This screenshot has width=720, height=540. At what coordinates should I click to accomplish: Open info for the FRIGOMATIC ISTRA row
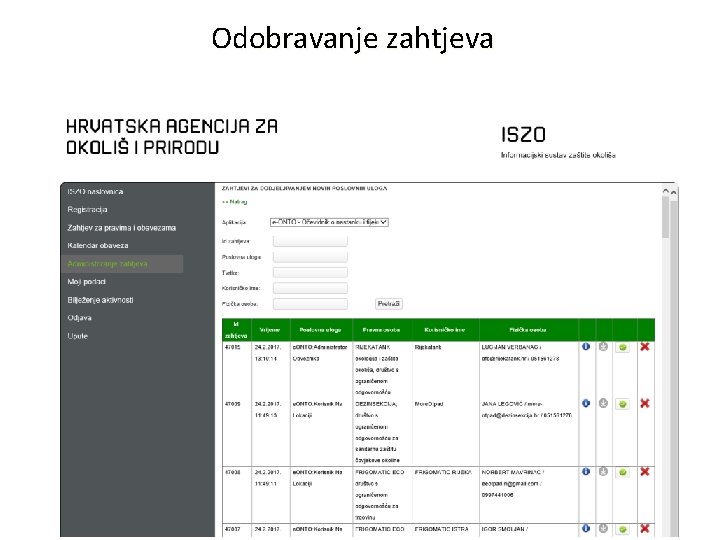click(586, 528)
